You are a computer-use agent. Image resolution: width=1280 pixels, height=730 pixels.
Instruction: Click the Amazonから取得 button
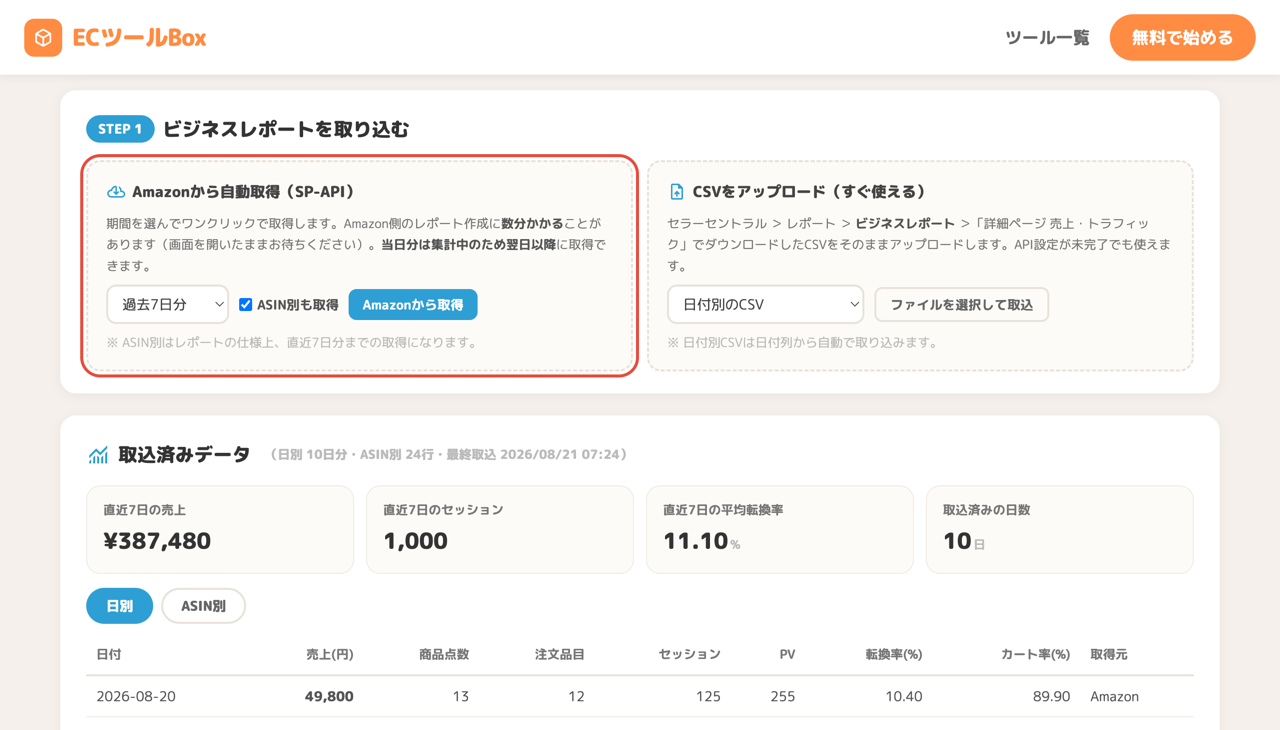coord(413,305)
